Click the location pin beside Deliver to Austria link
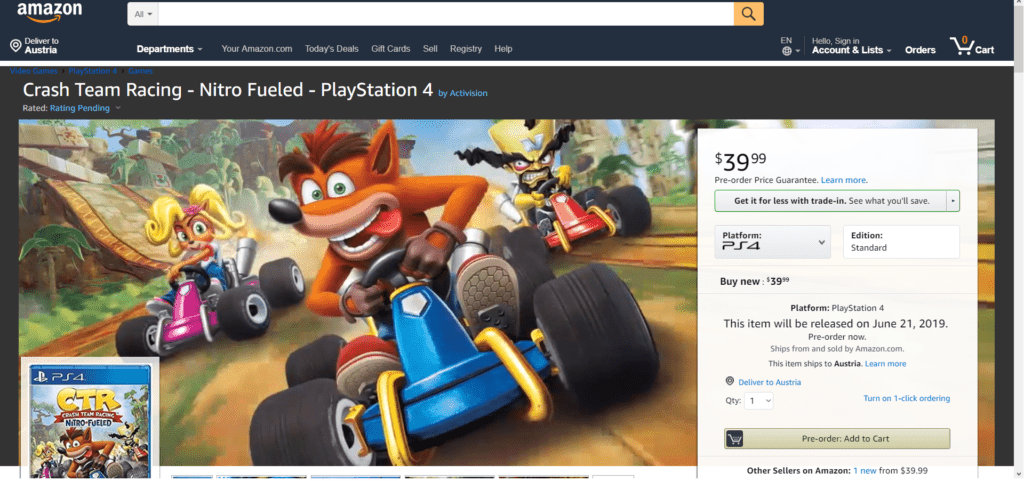1024x481 pixels. coord(729,381)
